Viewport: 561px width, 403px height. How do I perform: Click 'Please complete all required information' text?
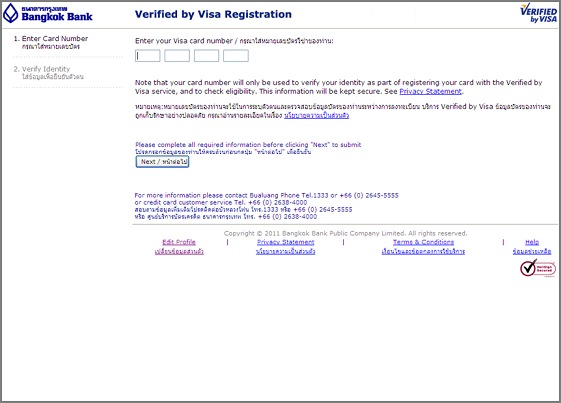coord(248,145)
